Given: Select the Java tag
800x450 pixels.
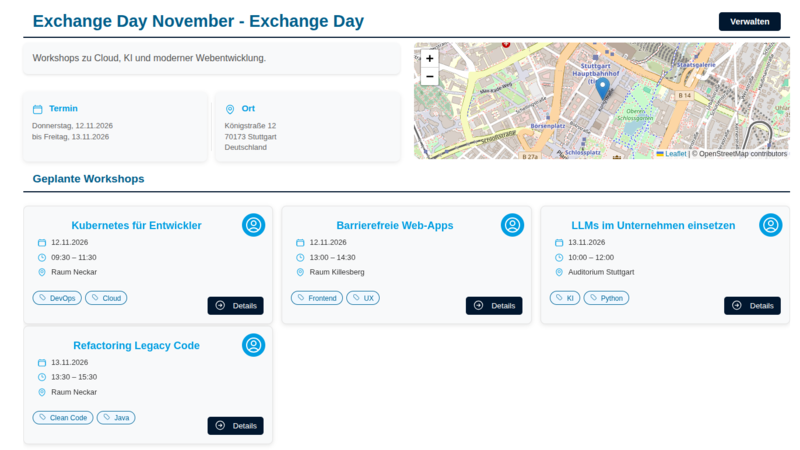Looking at the screenshot, I should click(116, 418).
